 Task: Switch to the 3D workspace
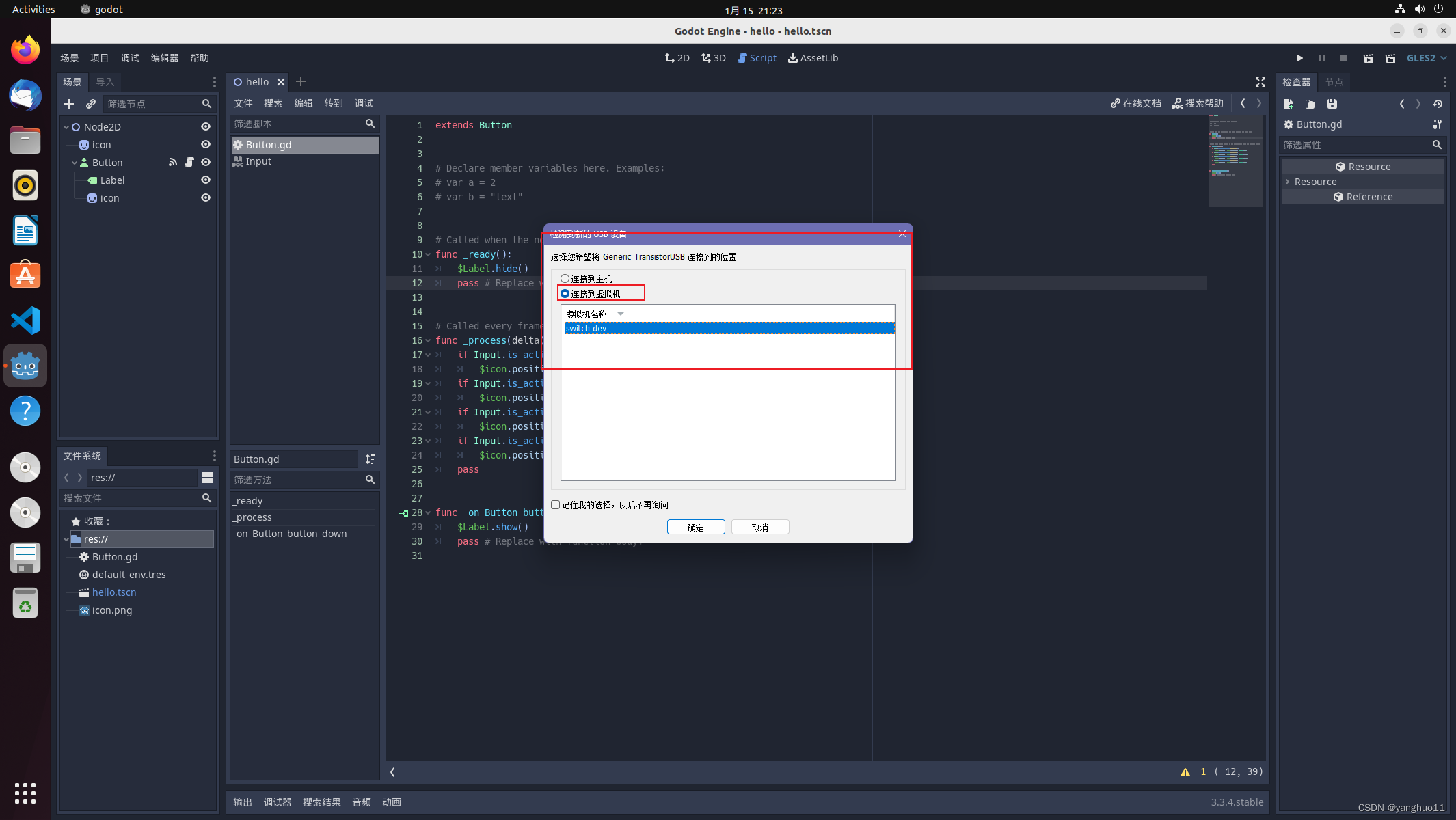click(x=713, y=58)
